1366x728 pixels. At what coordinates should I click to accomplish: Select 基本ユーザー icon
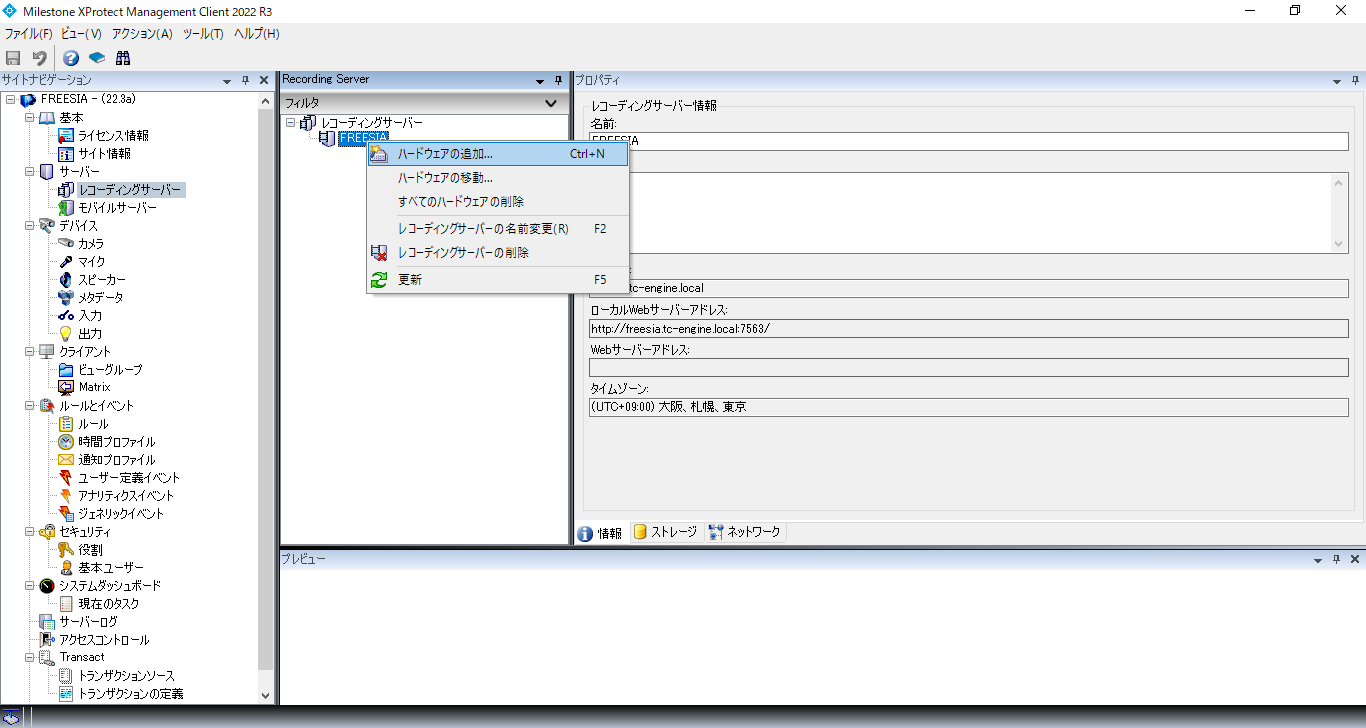click(x=66, y=568)
